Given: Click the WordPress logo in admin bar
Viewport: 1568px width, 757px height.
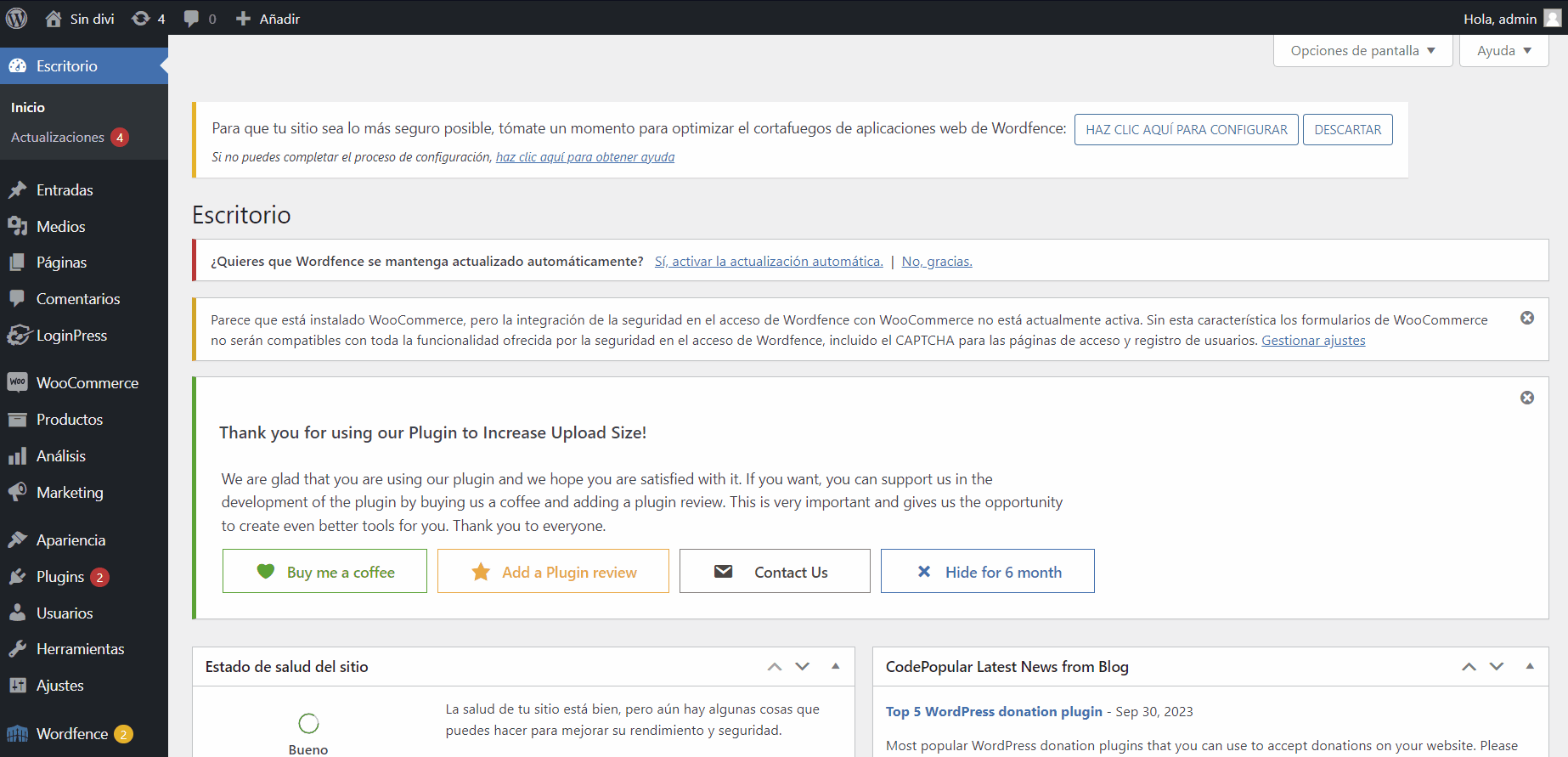Looking at the screenshot, I should coord(17,18).
